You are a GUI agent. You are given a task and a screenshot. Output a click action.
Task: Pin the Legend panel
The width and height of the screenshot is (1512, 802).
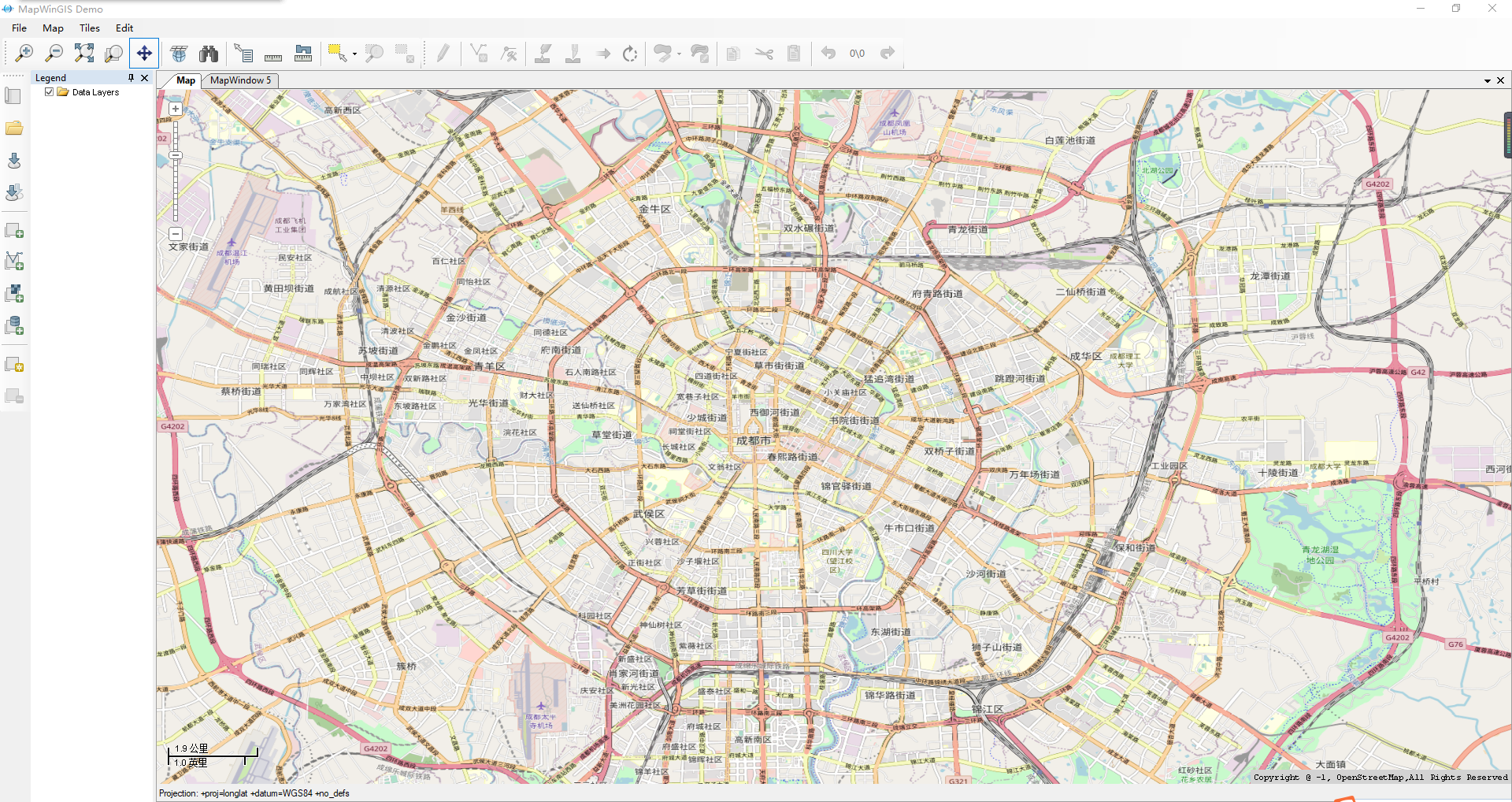[x=131, y=78]
